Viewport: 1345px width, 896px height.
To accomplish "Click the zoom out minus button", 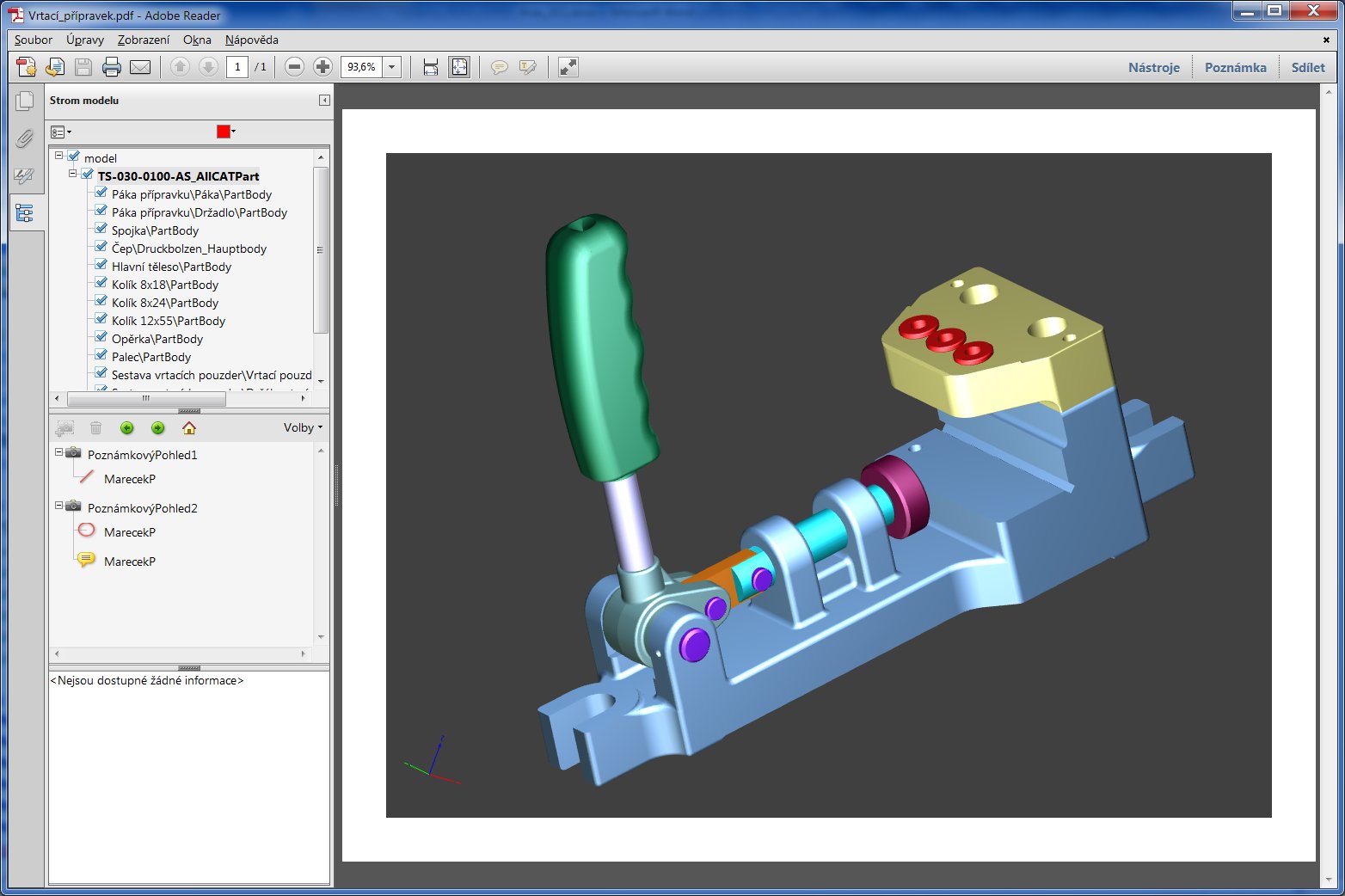I will (294, 67).
